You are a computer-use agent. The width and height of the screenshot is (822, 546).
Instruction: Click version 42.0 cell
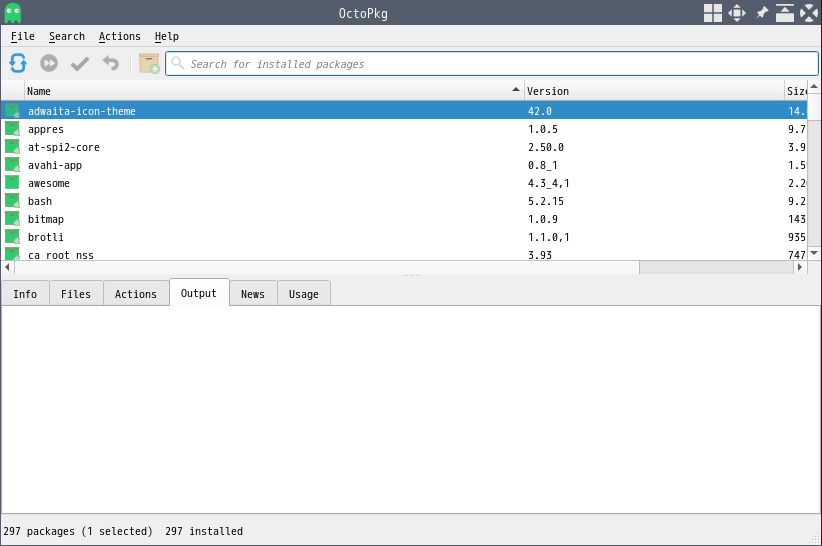click(539, 111)
